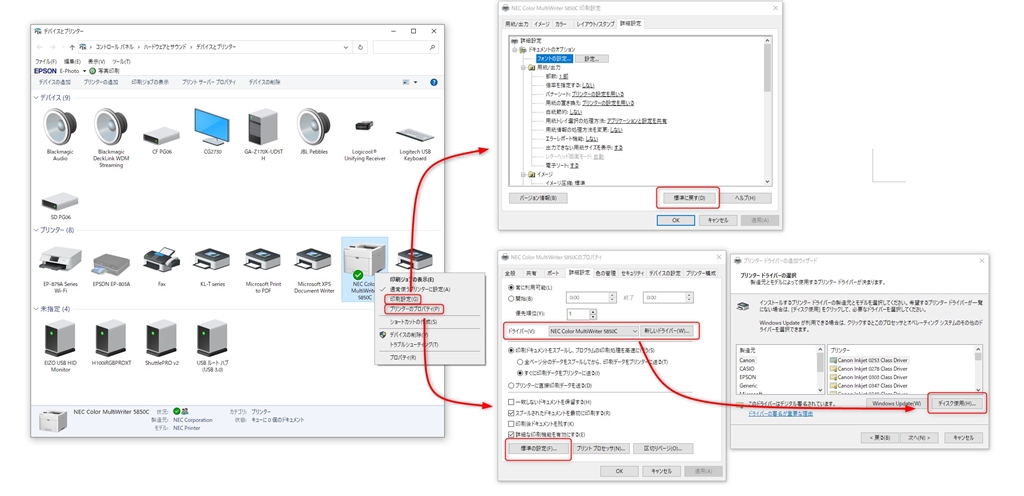Select the EIZO USB HID Monitor icon
This screenshot has width=1024, height=496.
(60, 338)
